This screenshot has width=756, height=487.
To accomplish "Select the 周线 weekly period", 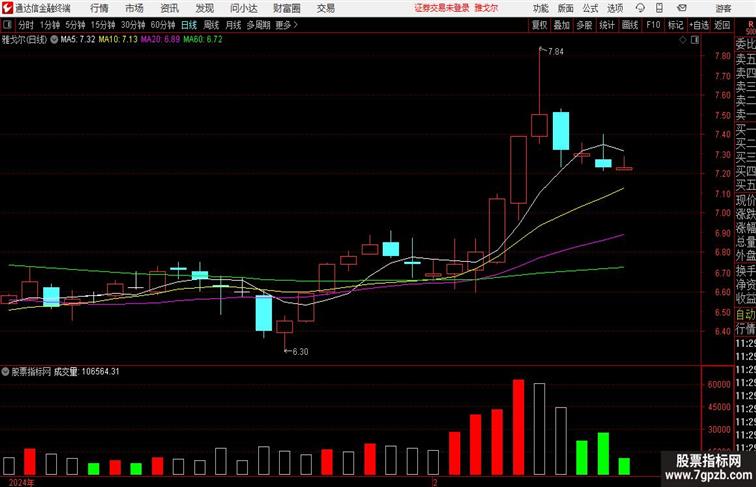I will coord(211,25).
